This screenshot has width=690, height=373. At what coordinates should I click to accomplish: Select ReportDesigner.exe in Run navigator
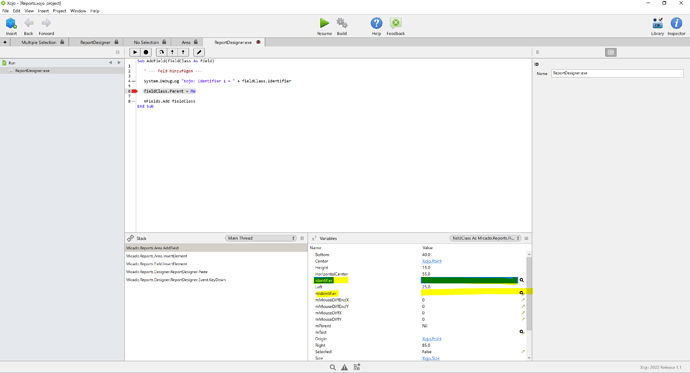tap(32, 70)
